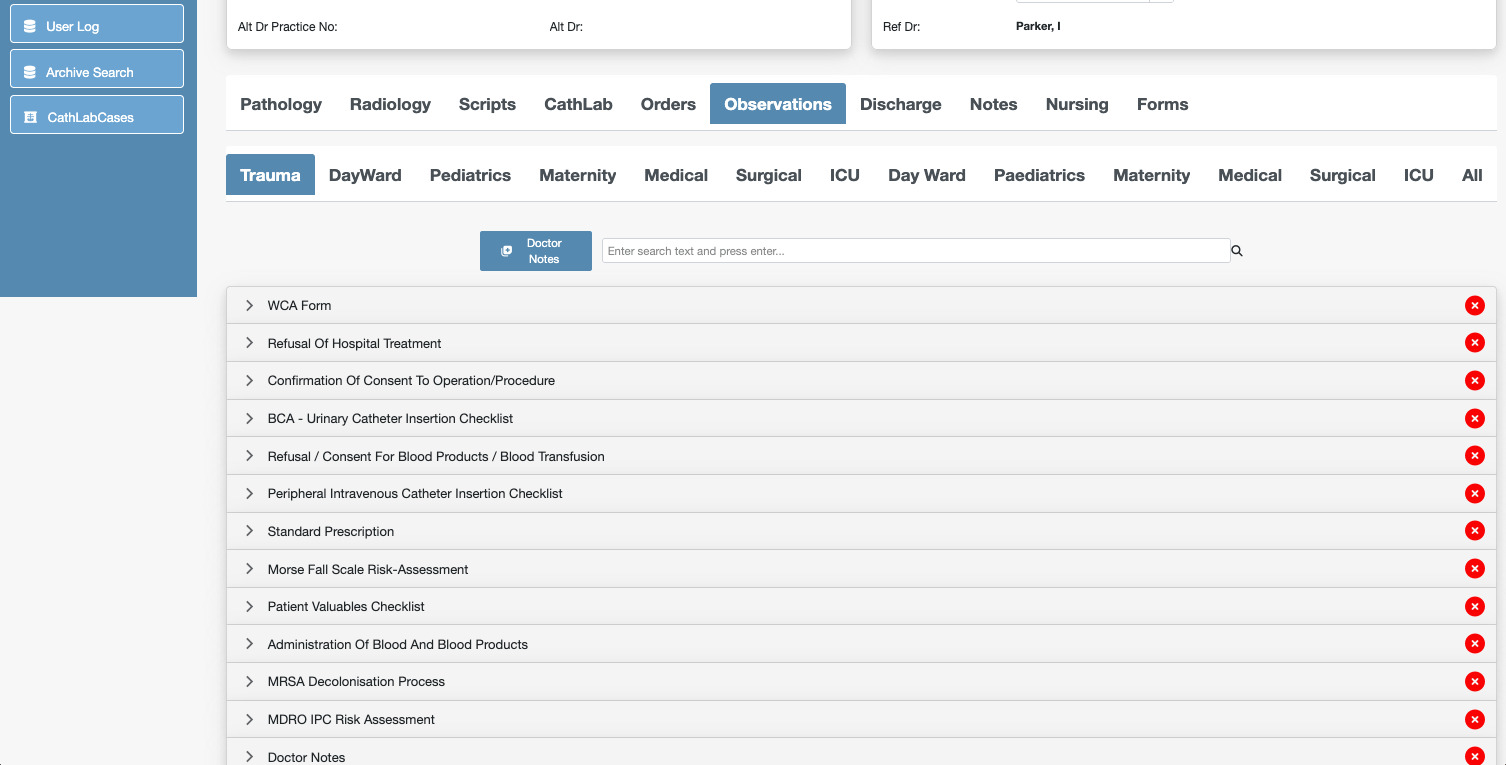Open the Discharge tab
The width and height of the screenshot is (1506, 765).
[900, 104]
